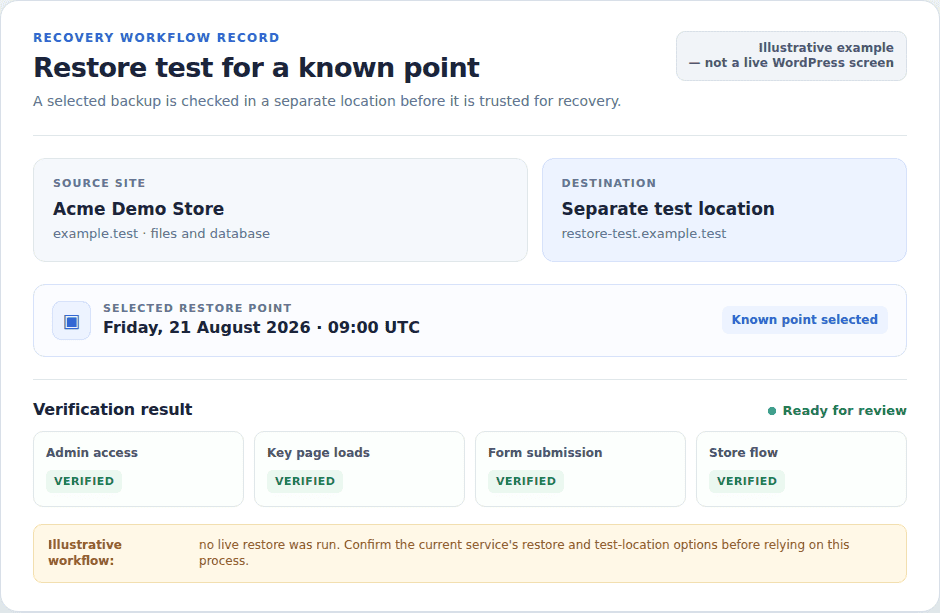Open the Admin access verification card
This screenshot has width=940, height=613.
pos(138,469)
